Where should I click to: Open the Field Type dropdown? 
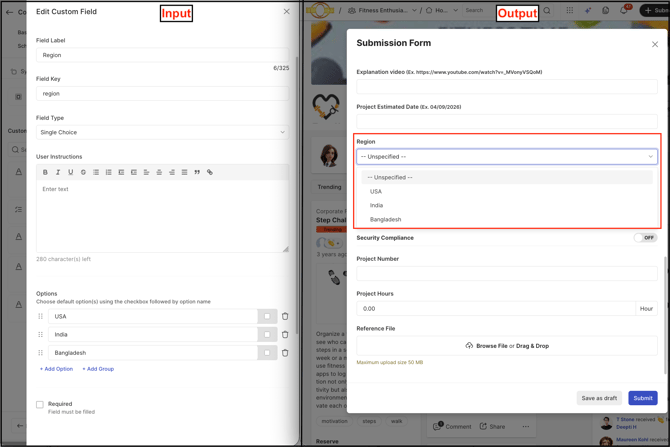(162, 132)
